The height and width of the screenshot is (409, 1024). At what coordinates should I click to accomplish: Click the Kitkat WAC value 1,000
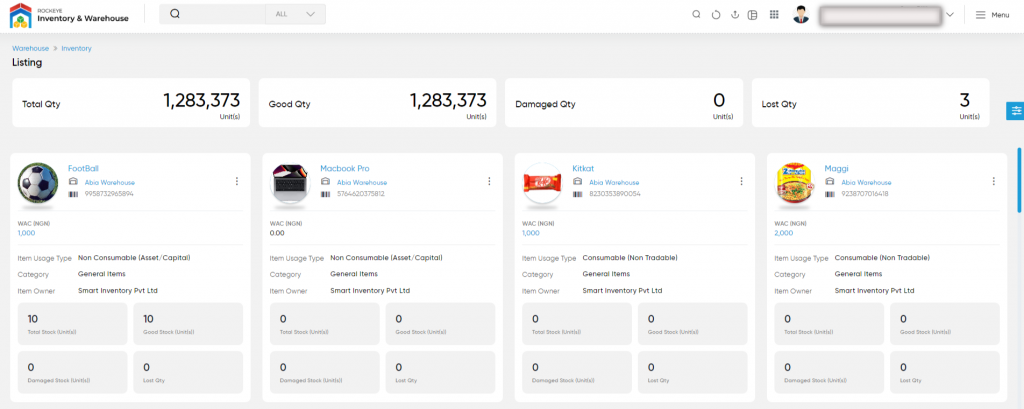coord(531,233)
